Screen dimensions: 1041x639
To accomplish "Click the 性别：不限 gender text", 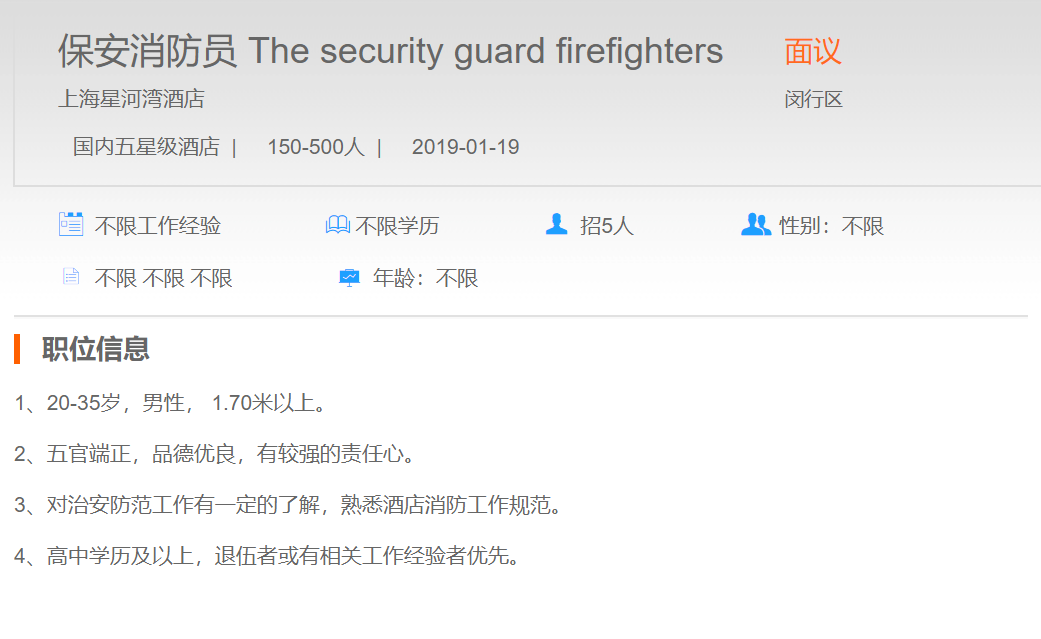I will [x=832, y=226].
